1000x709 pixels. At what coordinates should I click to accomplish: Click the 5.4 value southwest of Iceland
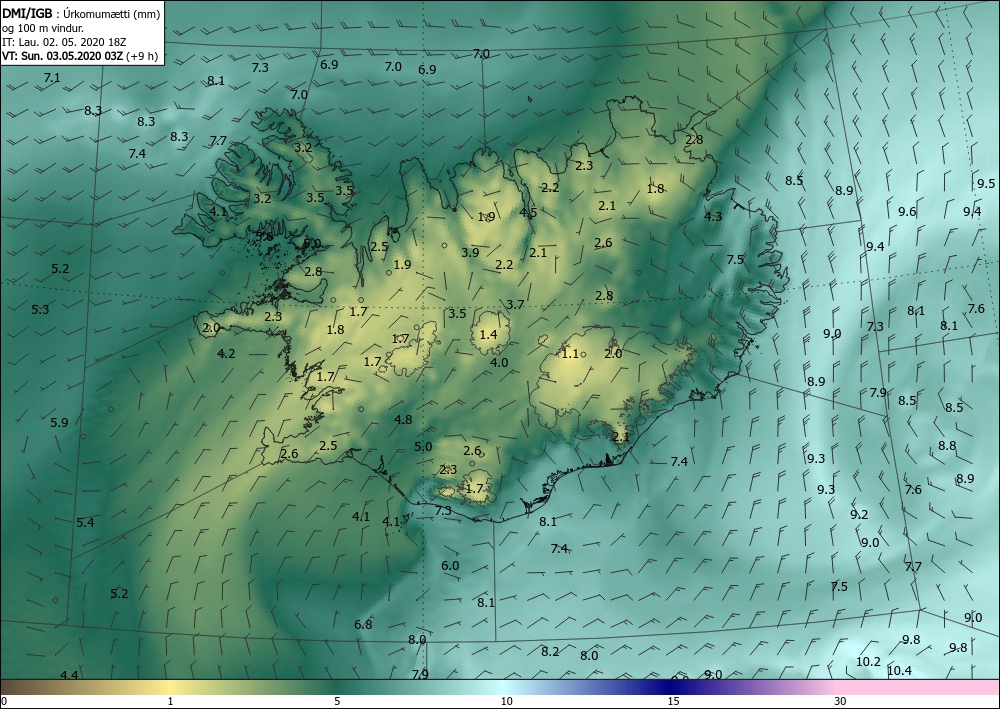[85, 523]
